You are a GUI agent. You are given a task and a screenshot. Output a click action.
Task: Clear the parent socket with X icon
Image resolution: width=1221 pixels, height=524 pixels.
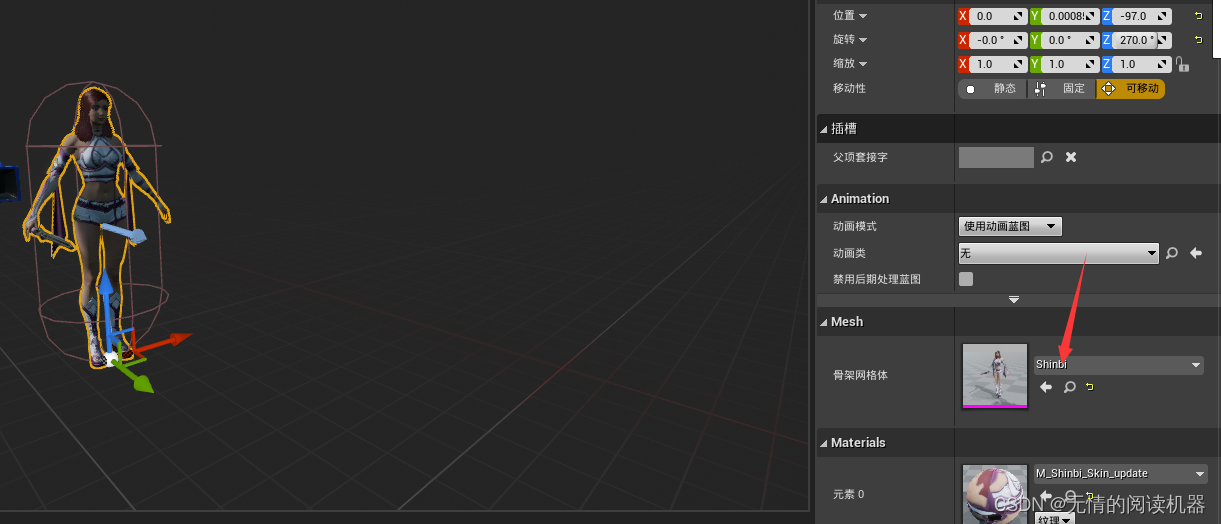tap(1070, 157)
